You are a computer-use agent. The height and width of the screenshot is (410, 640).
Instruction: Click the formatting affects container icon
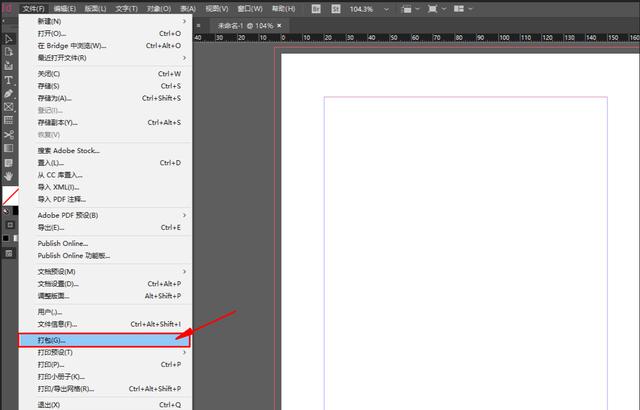(10, 225)
